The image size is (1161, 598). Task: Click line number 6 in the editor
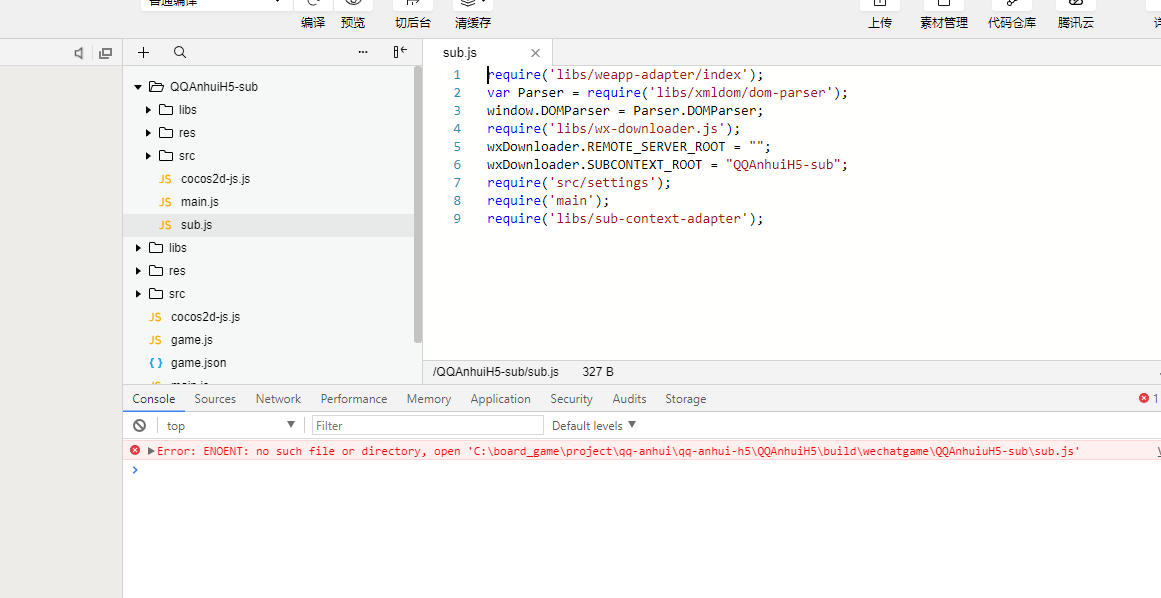(458, 164)
